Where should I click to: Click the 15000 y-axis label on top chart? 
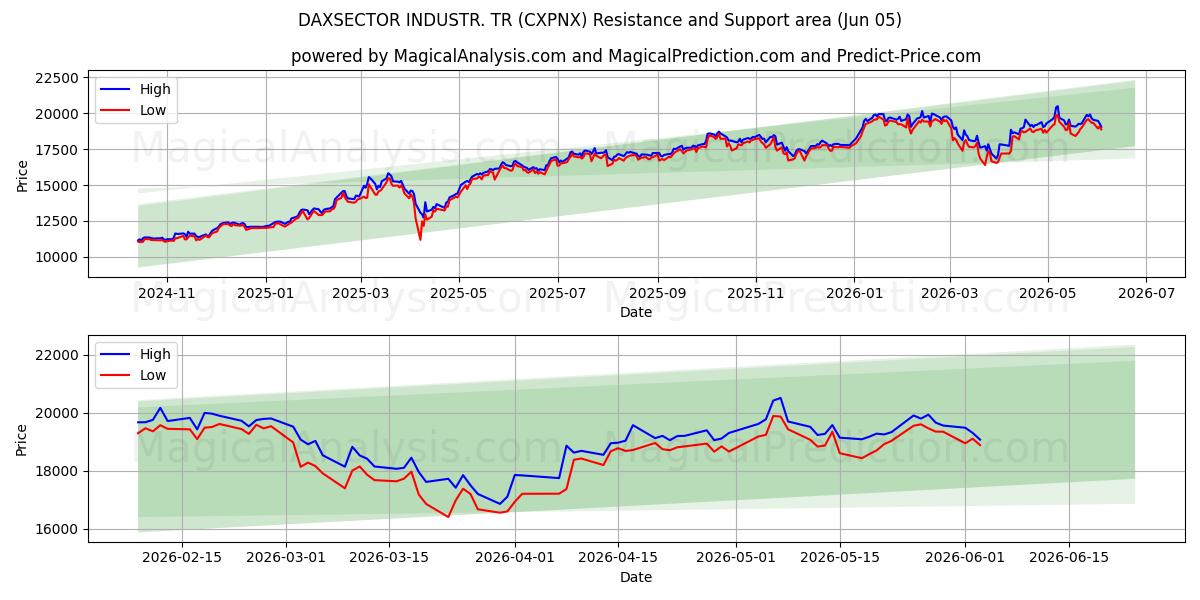point(57,186)
